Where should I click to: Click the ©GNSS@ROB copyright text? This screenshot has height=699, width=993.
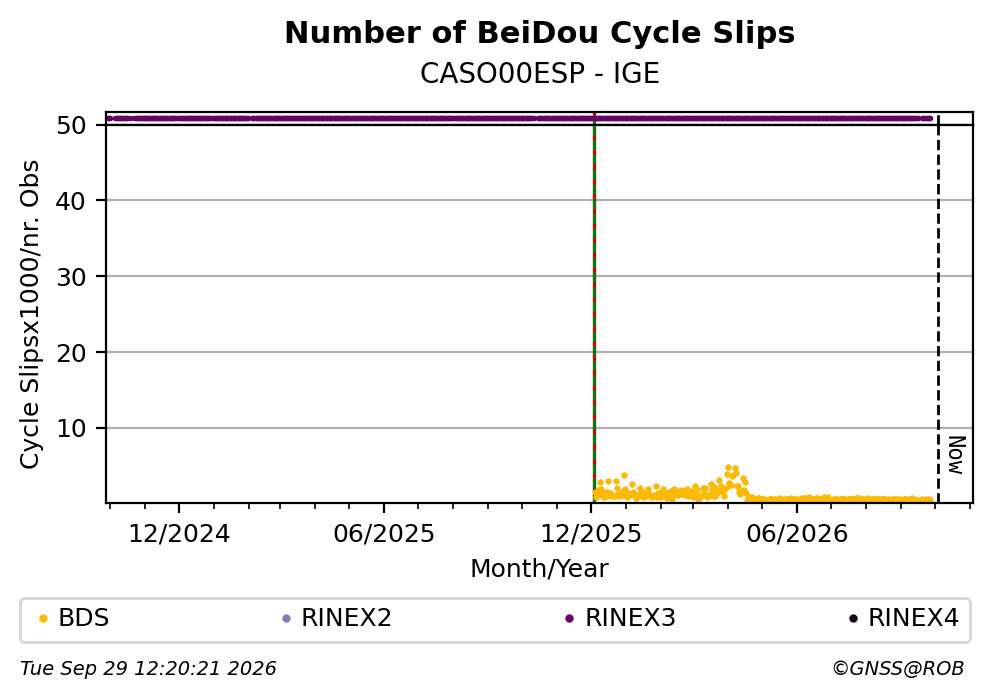click(x=898, y=669)
